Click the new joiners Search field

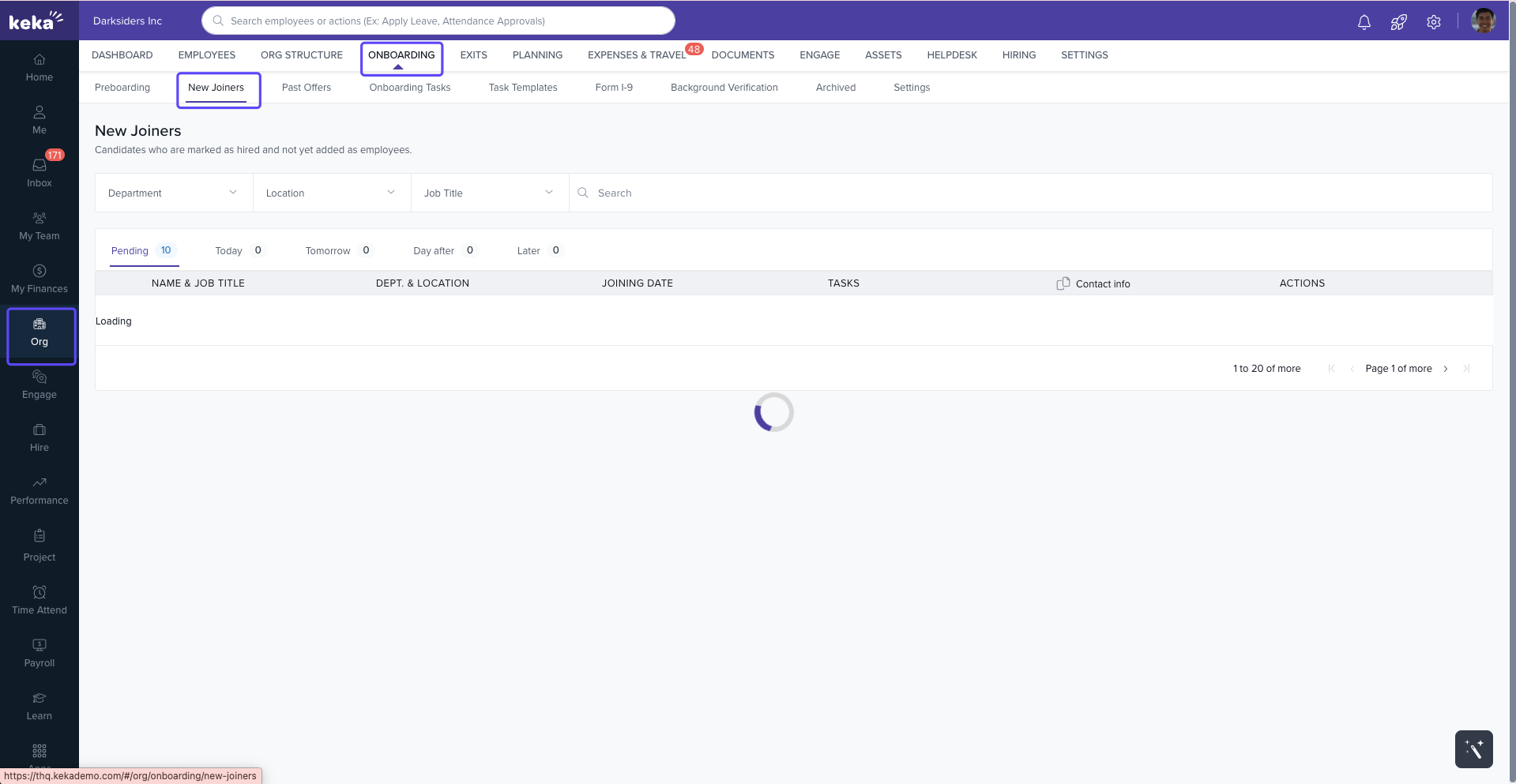point(1027,193)
